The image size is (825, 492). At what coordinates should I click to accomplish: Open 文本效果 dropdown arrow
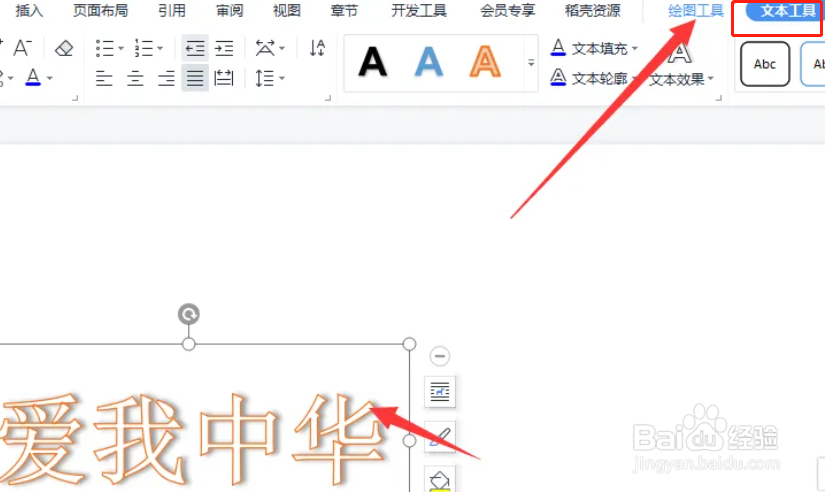pos(711,79)
